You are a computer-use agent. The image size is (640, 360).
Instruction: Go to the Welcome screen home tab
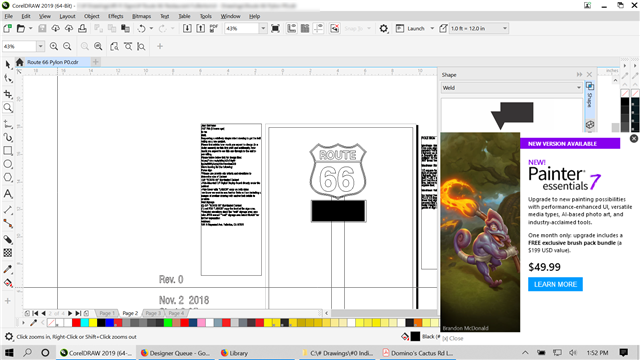pos(20,62)
